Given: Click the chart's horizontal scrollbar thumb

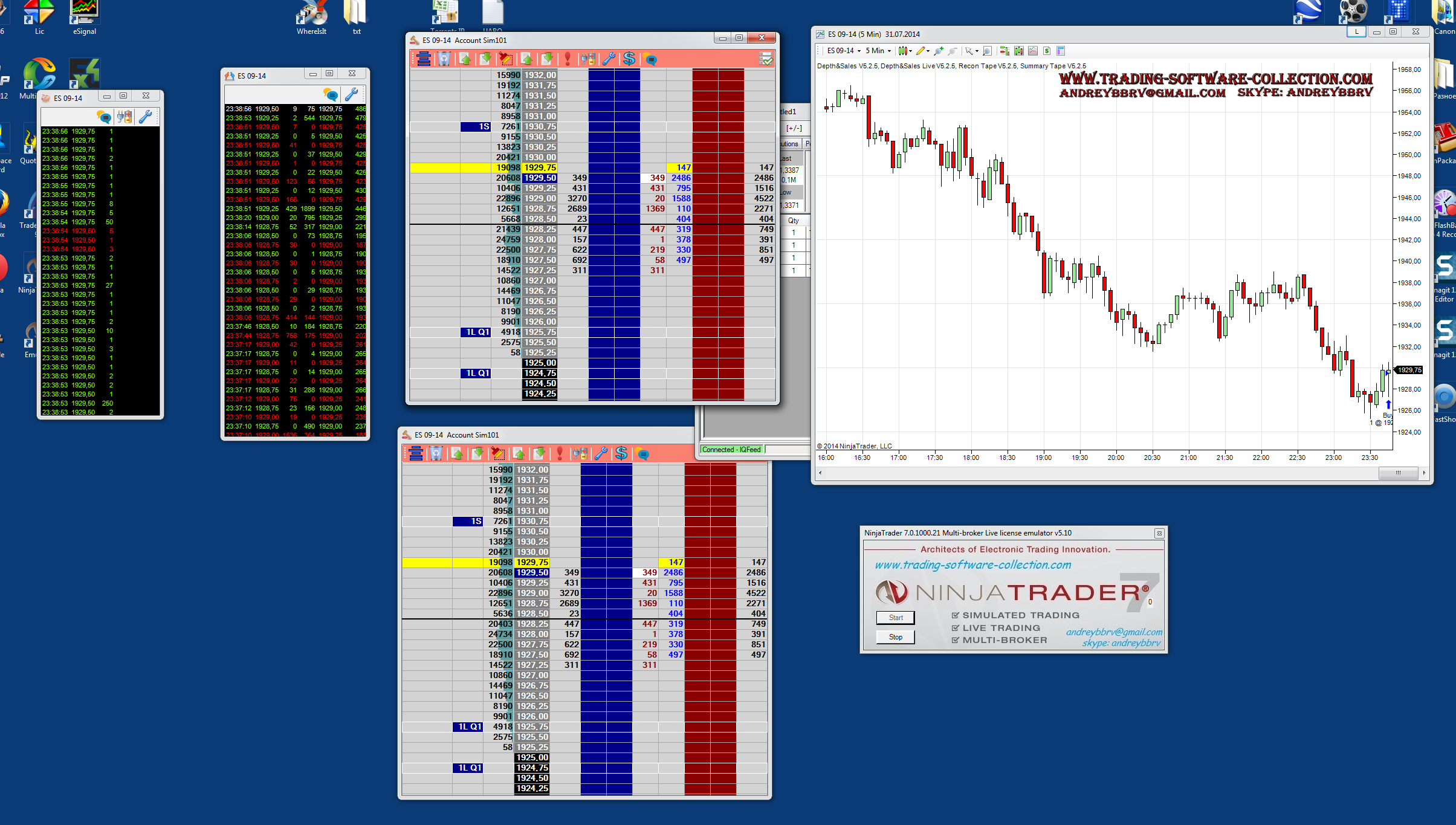Looking at the screenshot, I should point(1397,473).
